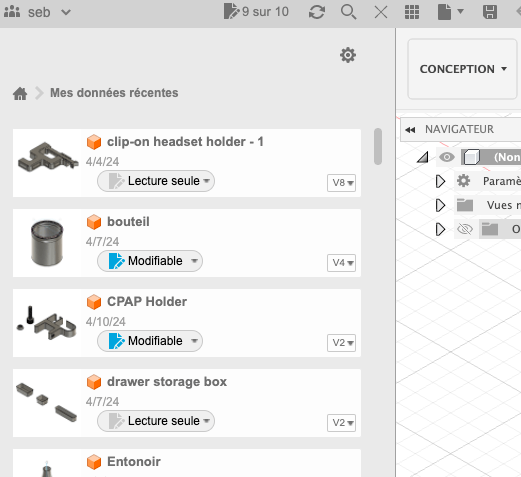Click date 4/10/24 under CPAP Holder

click(106, 322)
